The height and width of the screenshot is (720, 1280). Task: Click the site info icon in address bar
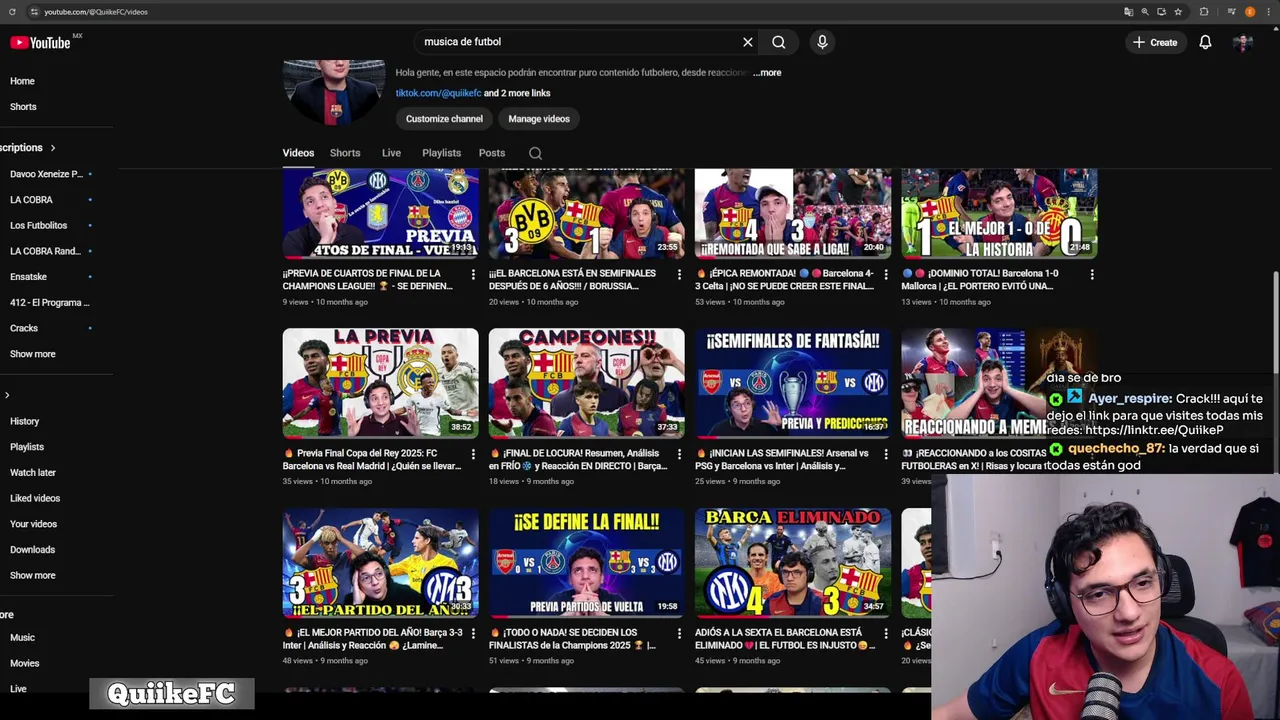coord(34,12)
